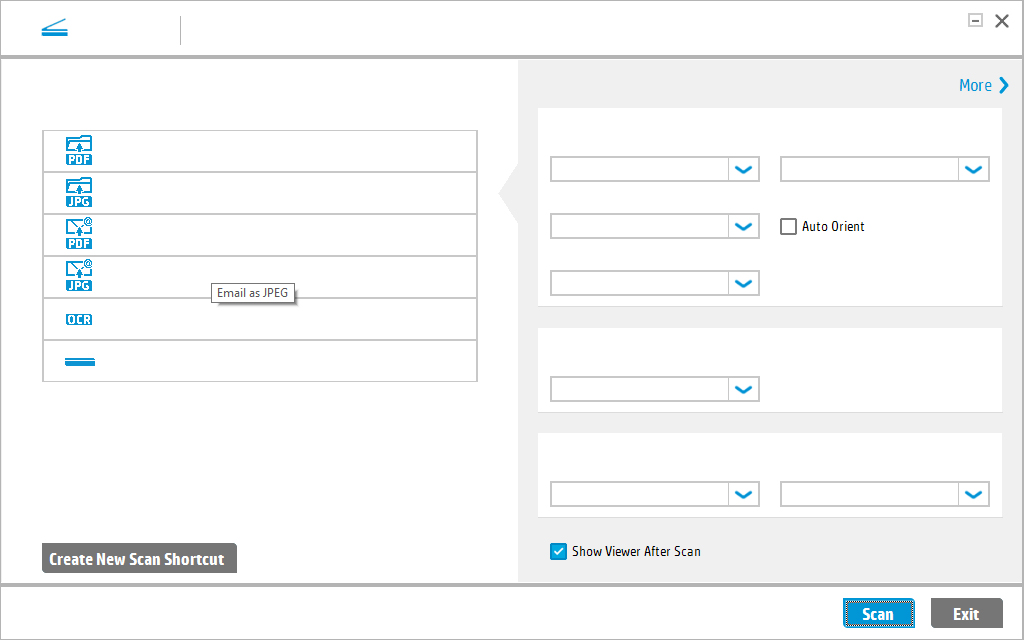
Task: Expand the dropdown beside Auto Orient
Action: tap(884, 169)
